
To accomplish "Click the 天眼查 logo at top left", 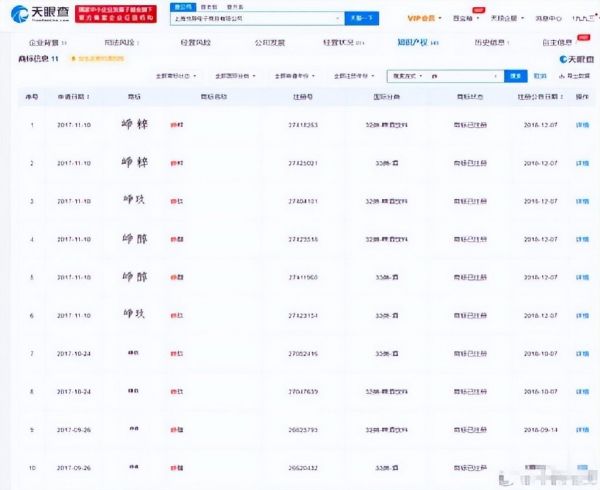I will coord(40,14).
